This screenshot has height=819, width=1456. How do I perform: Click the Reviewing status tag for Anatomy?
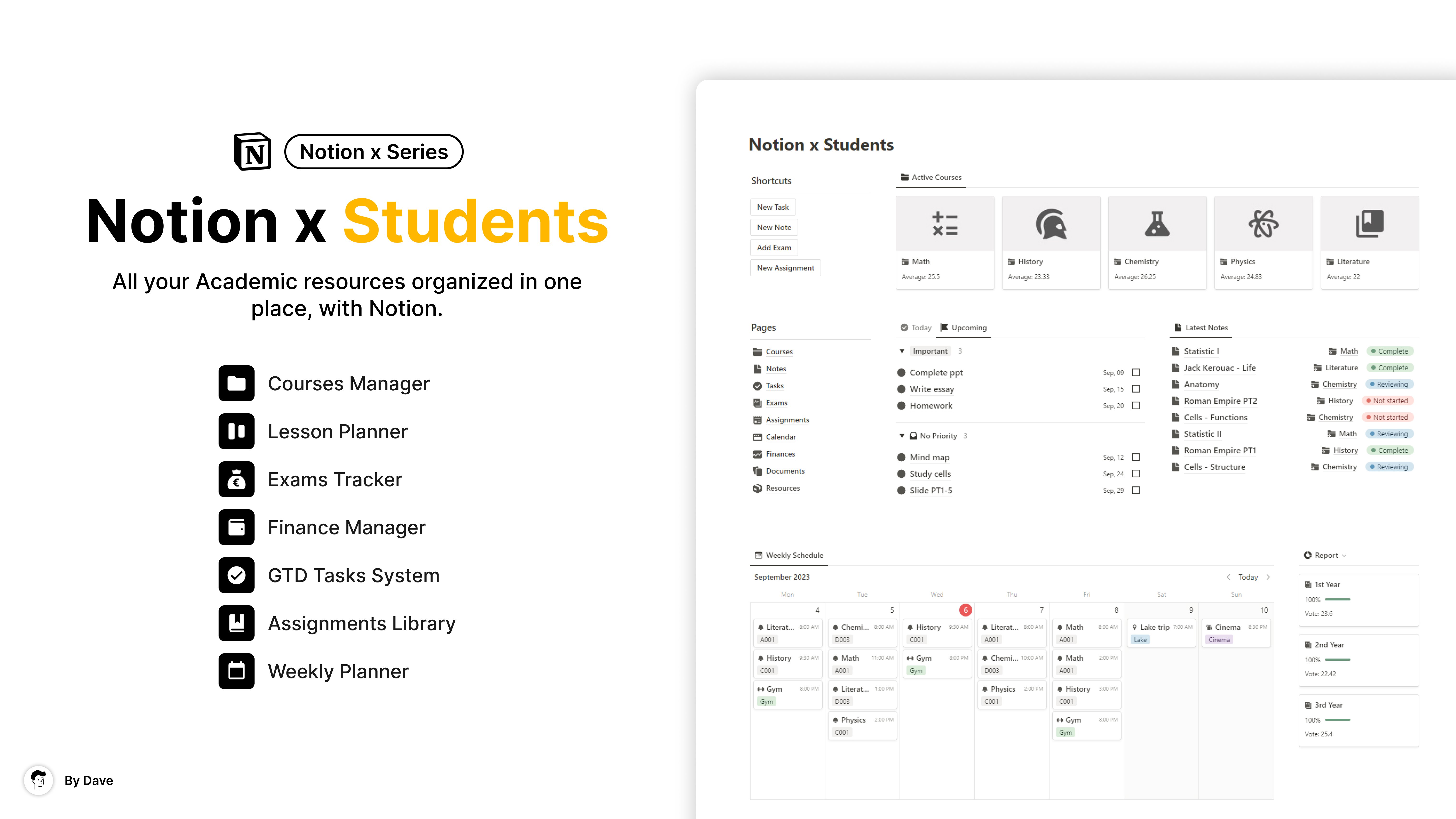coord(1389,384)
